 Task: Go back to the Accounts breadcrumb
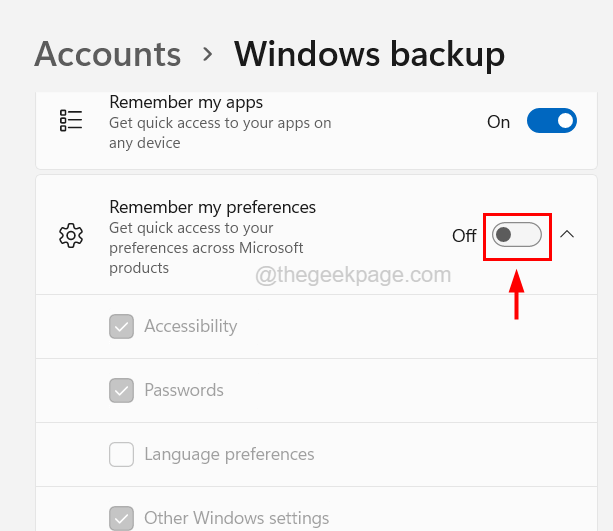[107, 53]
